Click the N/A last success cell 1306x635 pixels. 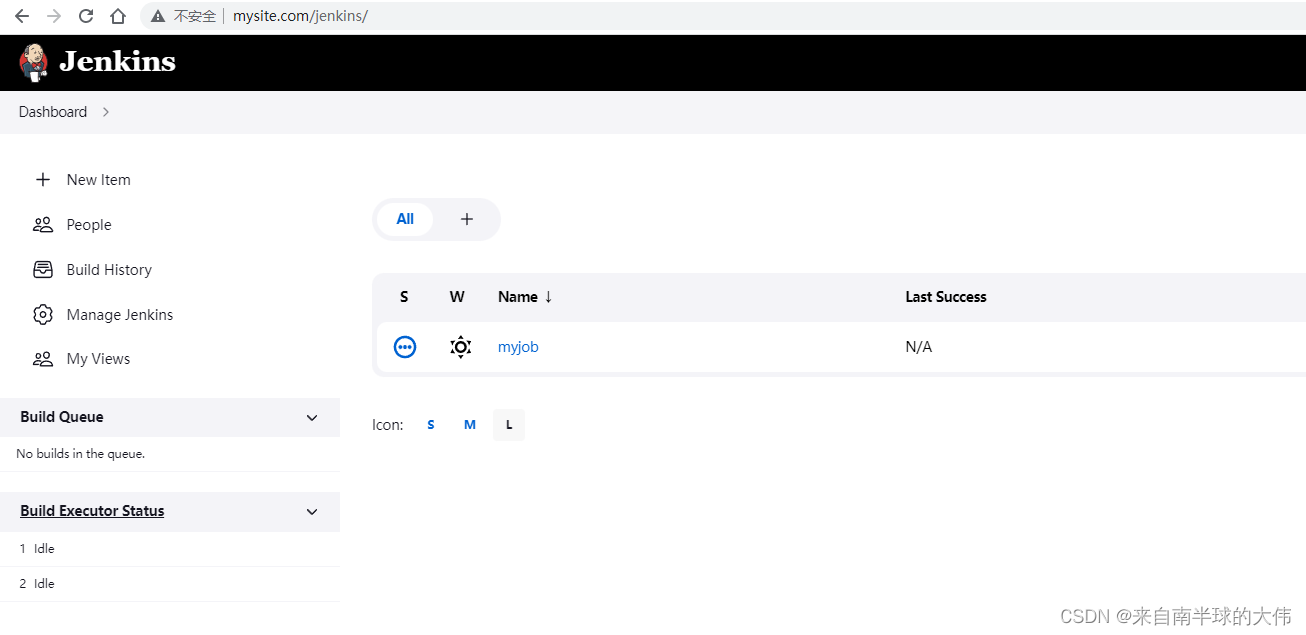pos(918,347)
